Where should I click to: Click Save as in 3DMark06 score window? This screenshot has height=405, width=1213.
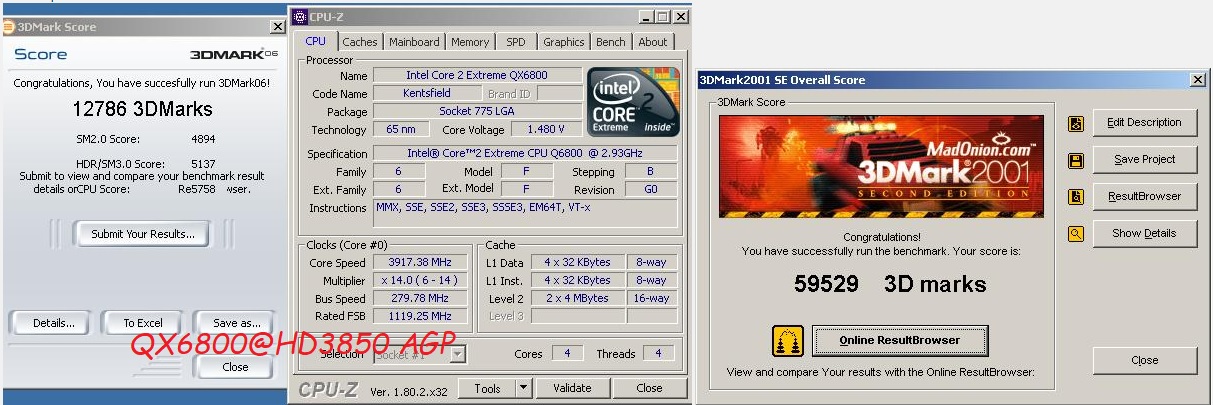pyautogui.click(x=237, y=323)
